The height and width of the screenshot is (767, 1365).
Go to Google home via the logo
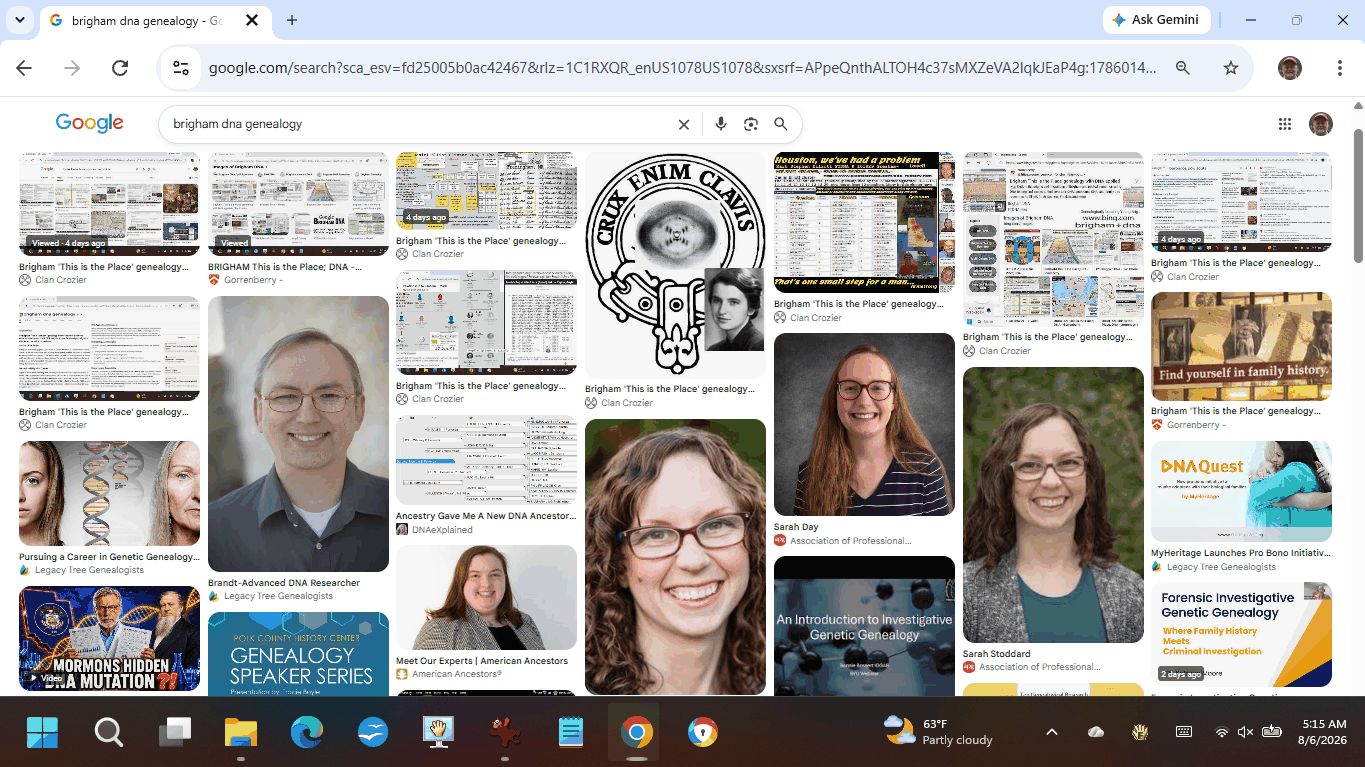click(x=89, y=123)
